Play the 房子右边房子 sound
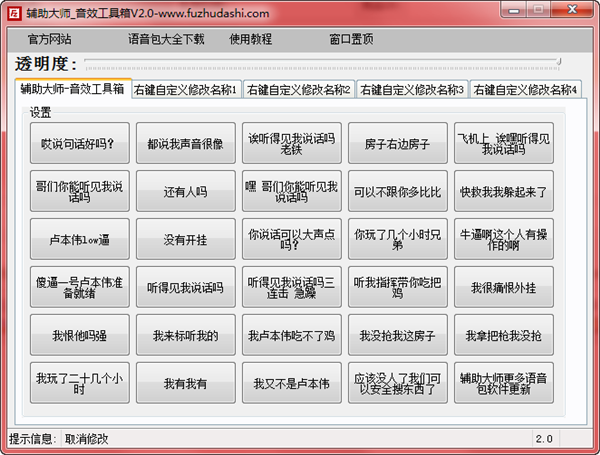Viewport: 600px width, 455px height. pyautogui.click(x=398, y=143)
